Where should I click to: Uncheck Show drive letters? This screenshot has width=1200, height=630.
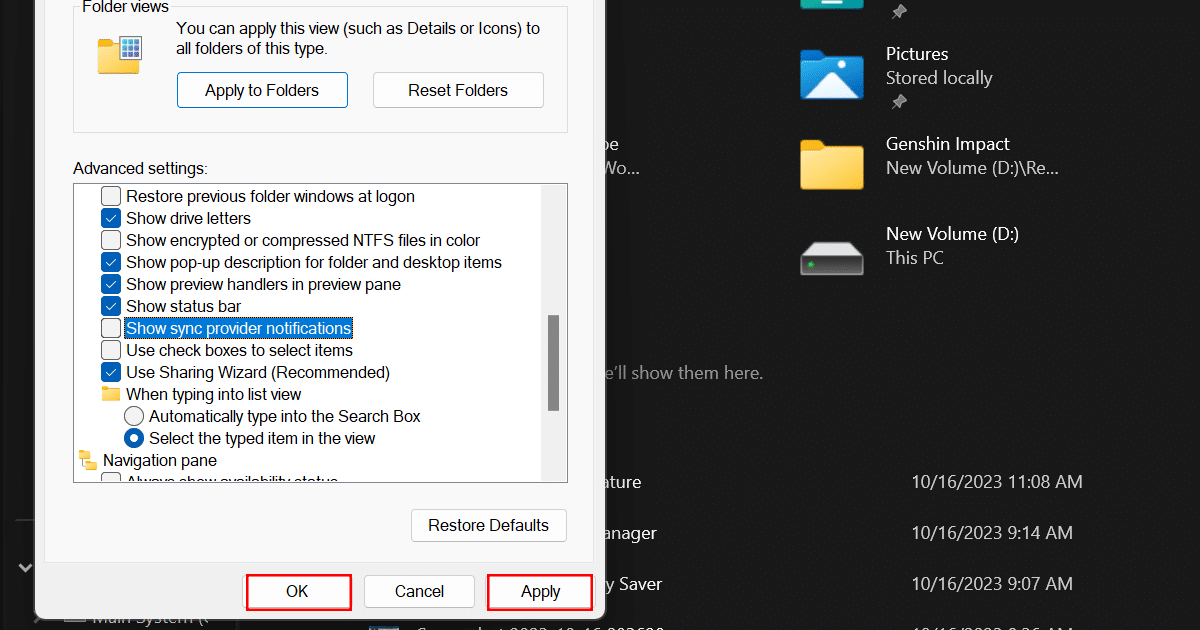(111, 218)
